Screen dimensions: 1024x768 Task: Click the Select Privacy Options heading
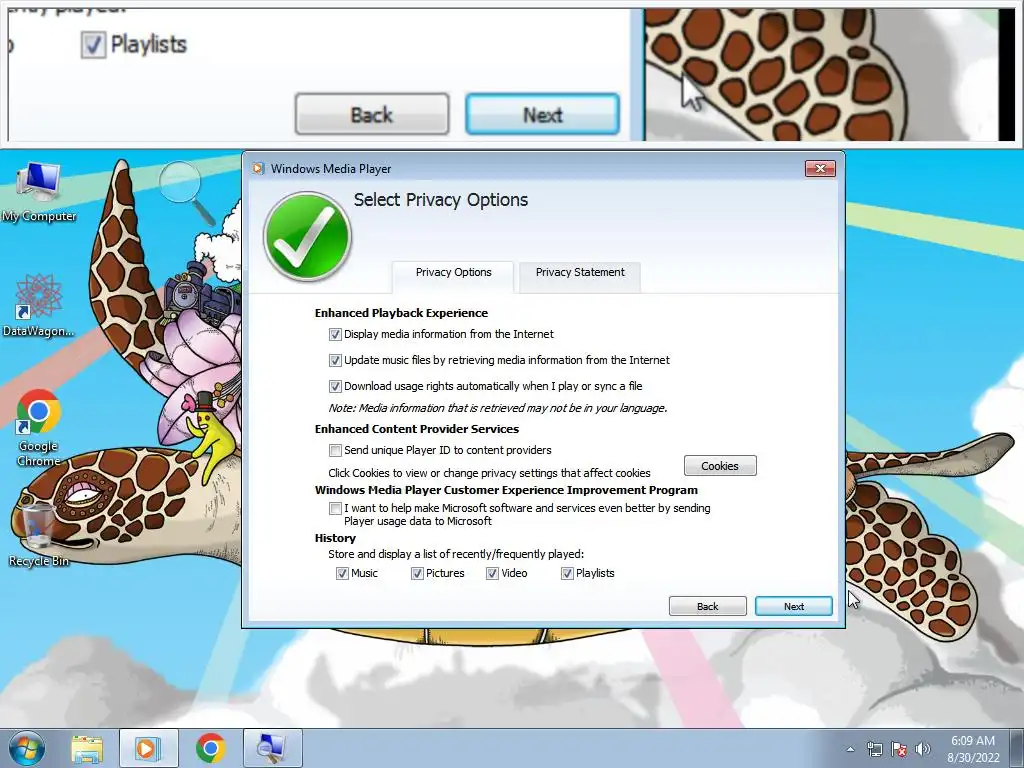(x=441, y=200)
